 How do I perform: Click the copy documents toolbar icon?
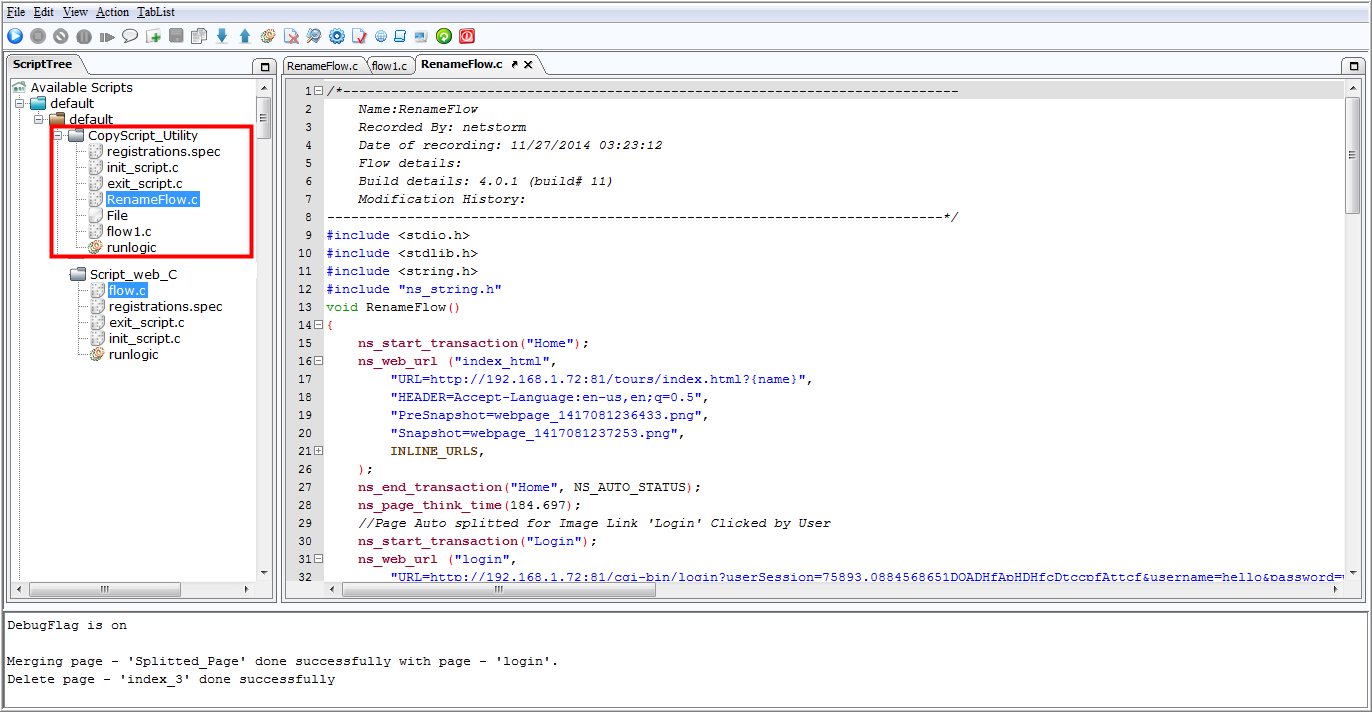(199, 36)
